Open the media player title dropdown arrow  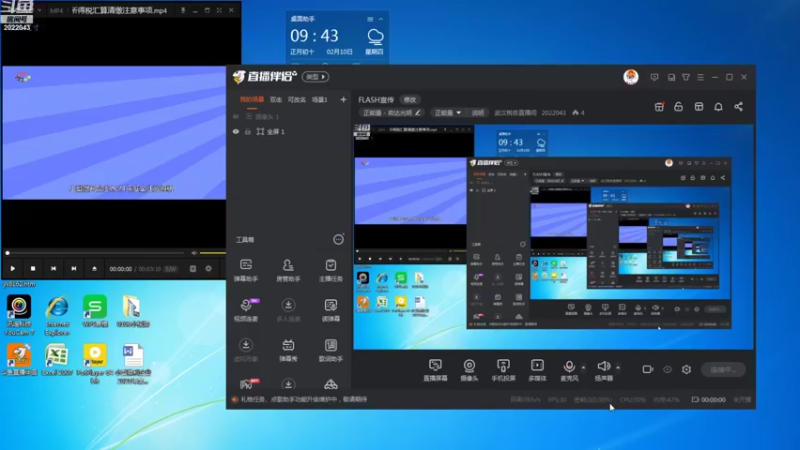click(39, 10)
